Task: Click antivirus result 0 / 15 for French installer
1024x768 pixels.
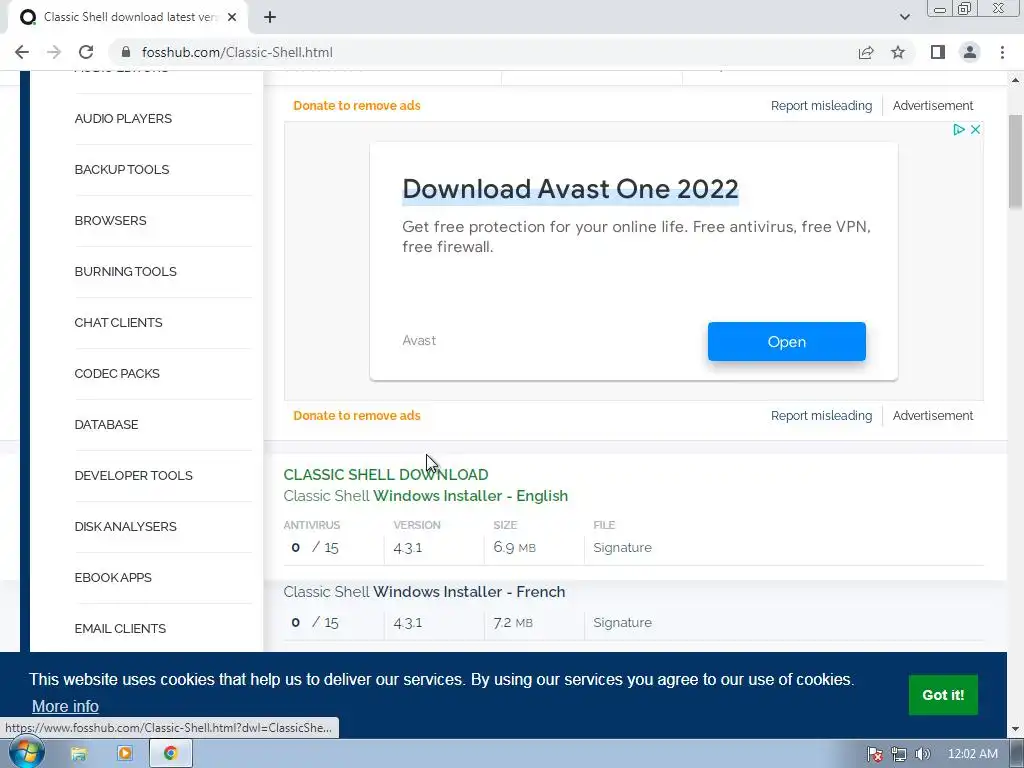Action: click(x=315, y=623)
